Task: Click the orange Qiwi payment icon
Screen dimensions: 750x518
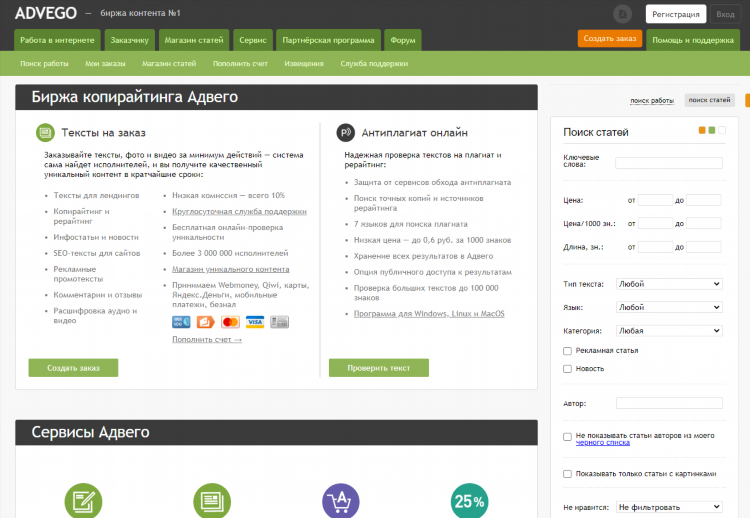Action: point(206,322)
